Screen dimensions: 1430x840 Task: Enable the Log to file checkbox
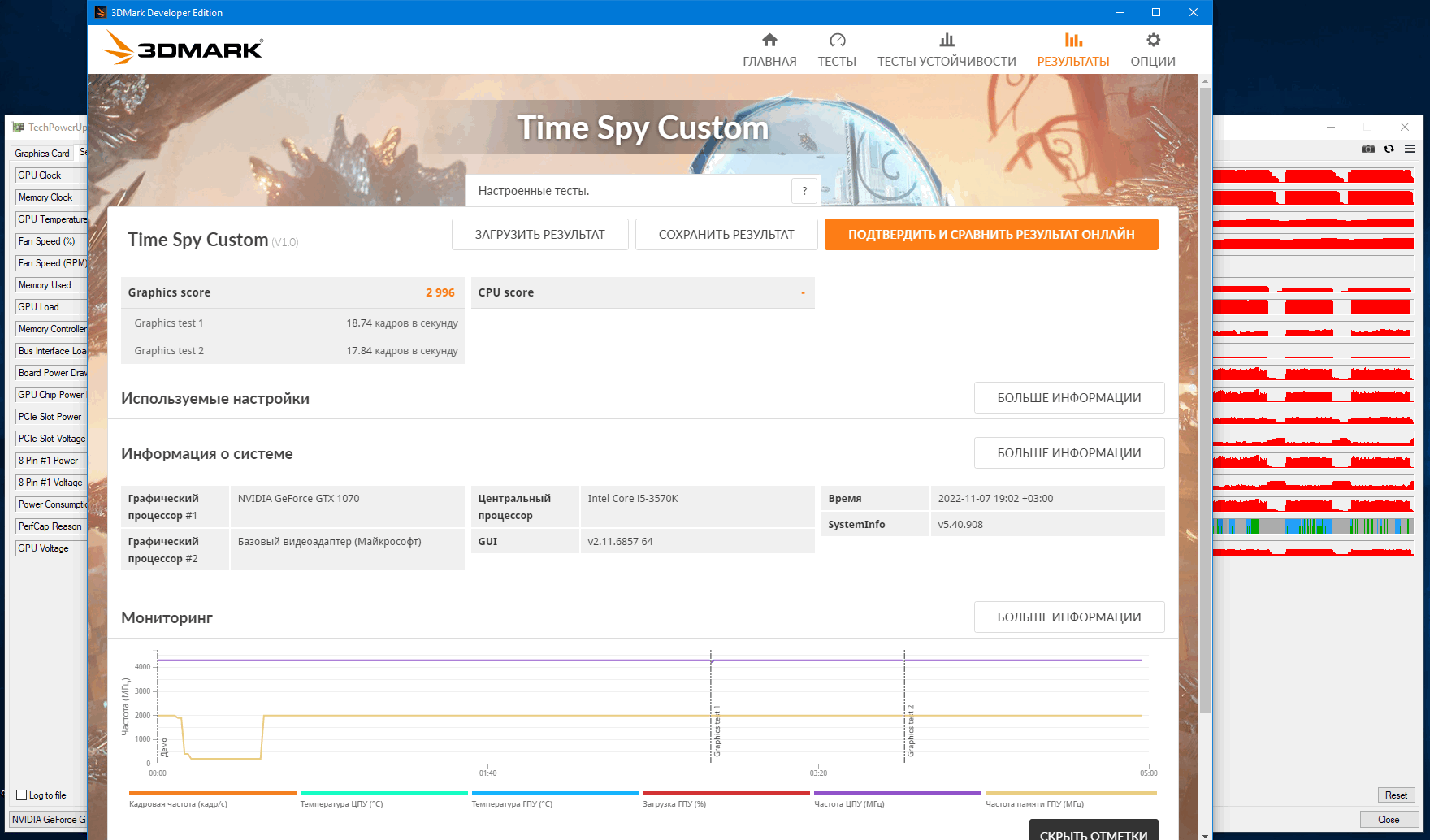coord(22,795)
